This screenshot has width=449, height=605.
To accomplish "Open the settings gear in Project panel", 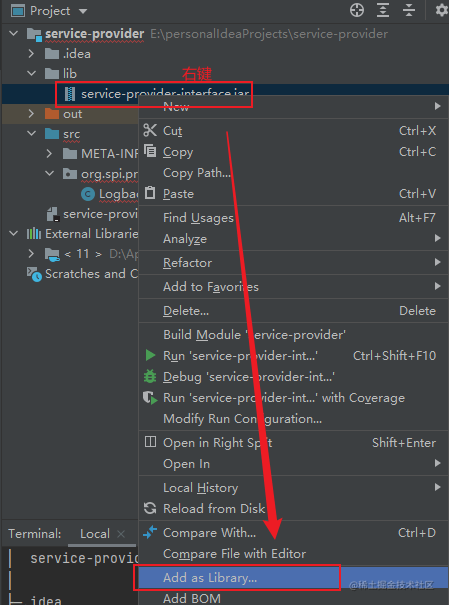I will pyautogui.click(x=442, y=10).
